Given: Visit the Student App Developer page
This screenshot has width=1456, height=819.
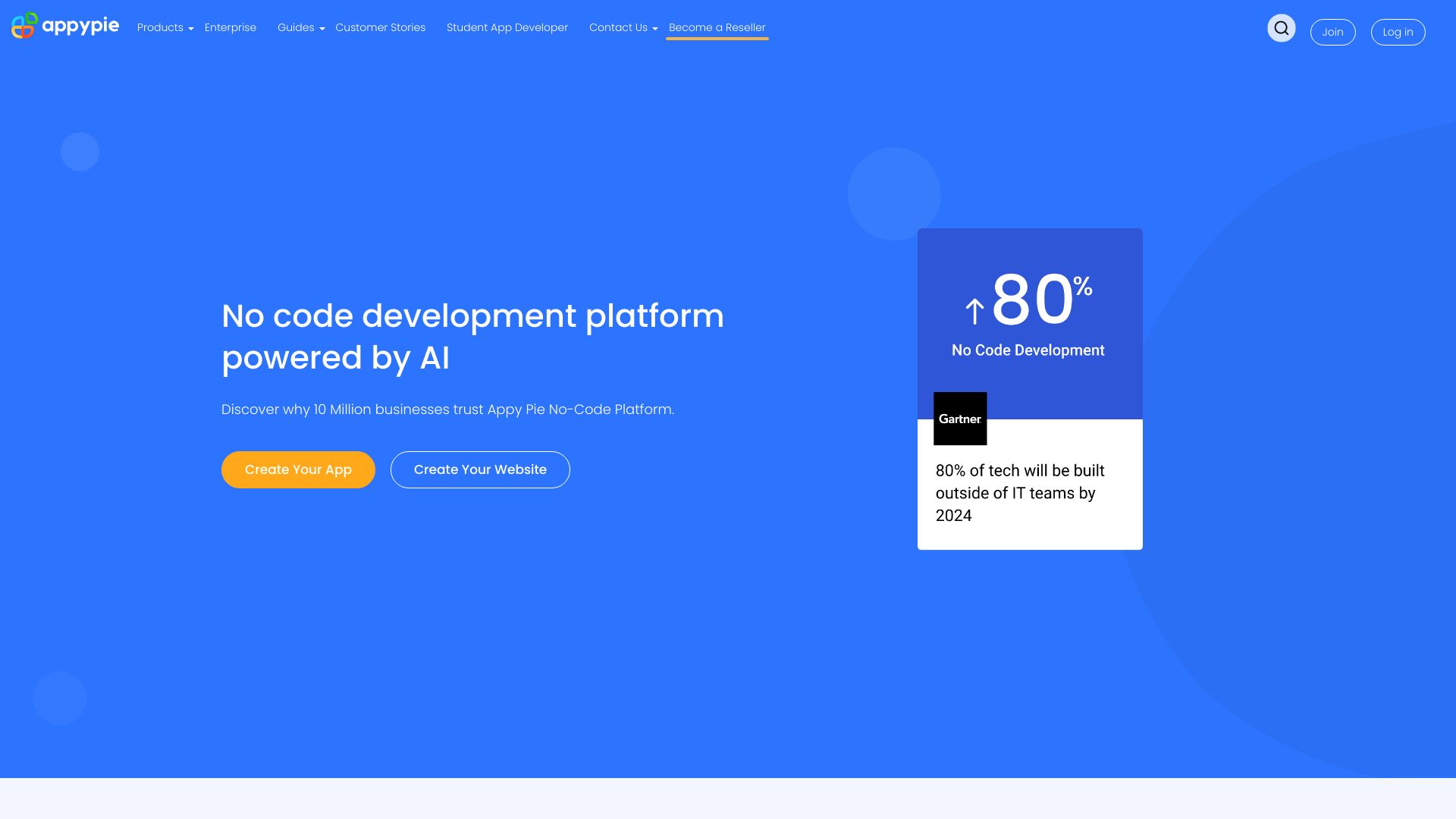Looking at the screenshot, I should pos(507,27).
